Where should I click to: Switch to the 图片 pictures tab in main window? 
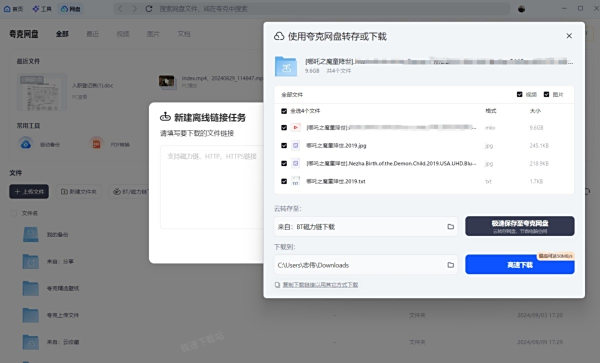pyautogui.click(x=153, y=34)
